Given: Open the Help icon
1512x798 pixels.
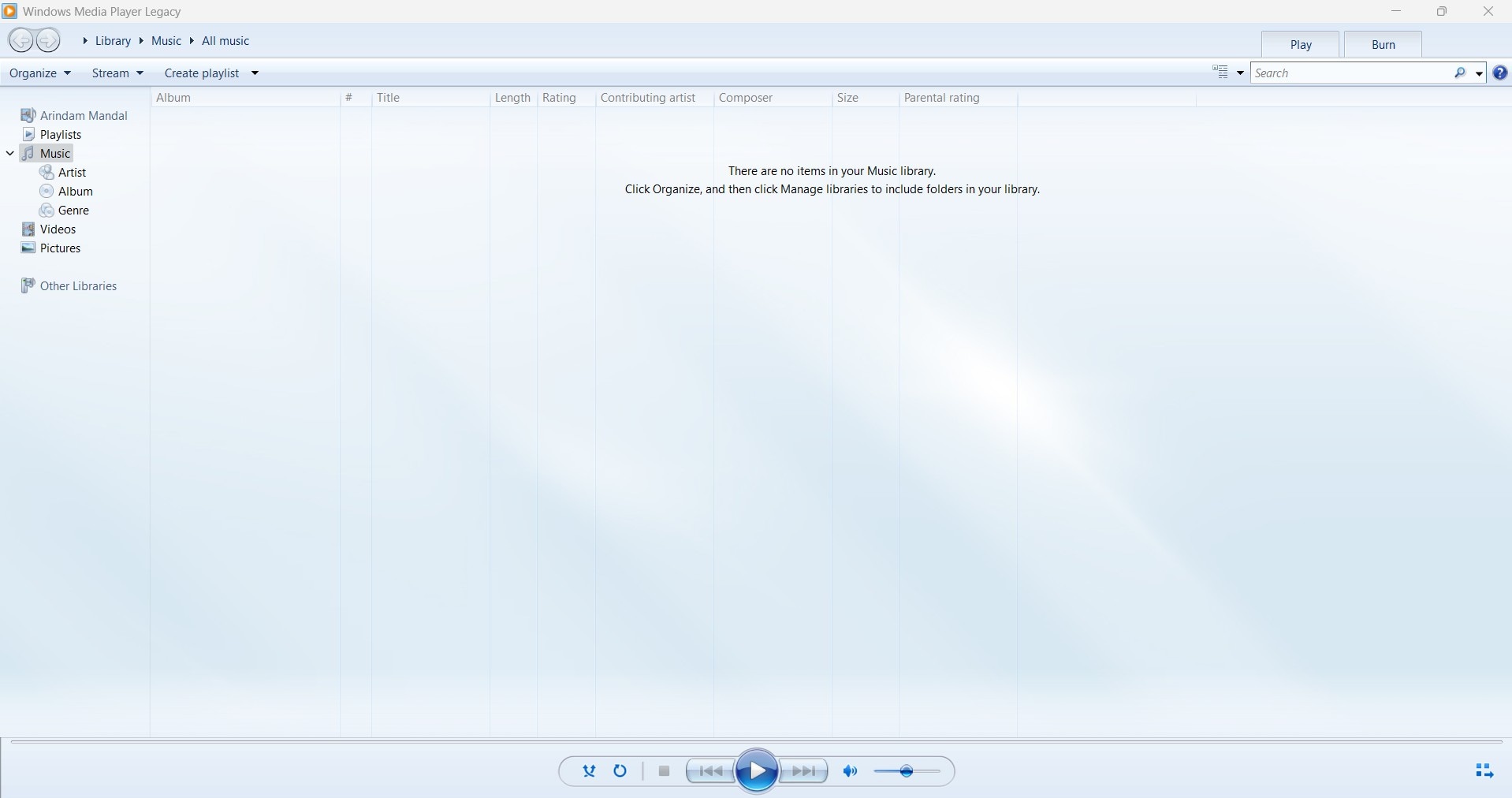Looking at the screenshot, I should click(x=1500, y=73).
